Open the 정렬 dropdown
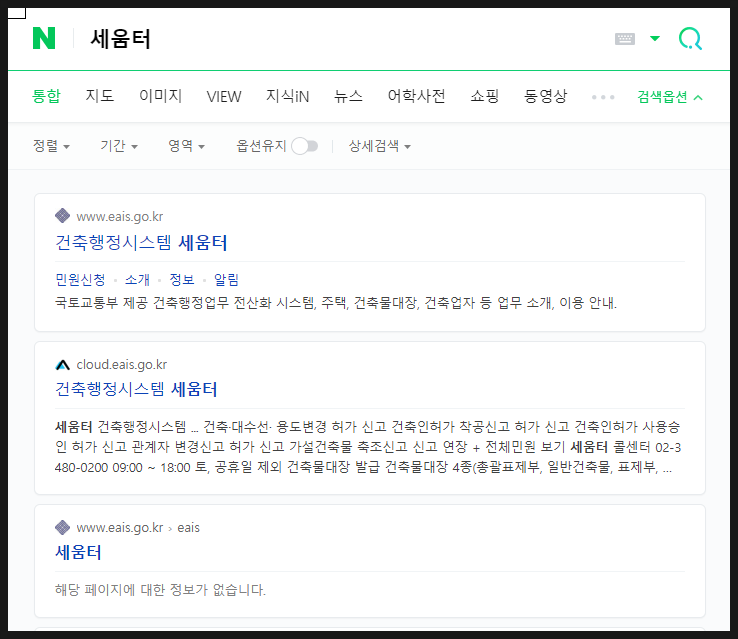 coord(51,146)
